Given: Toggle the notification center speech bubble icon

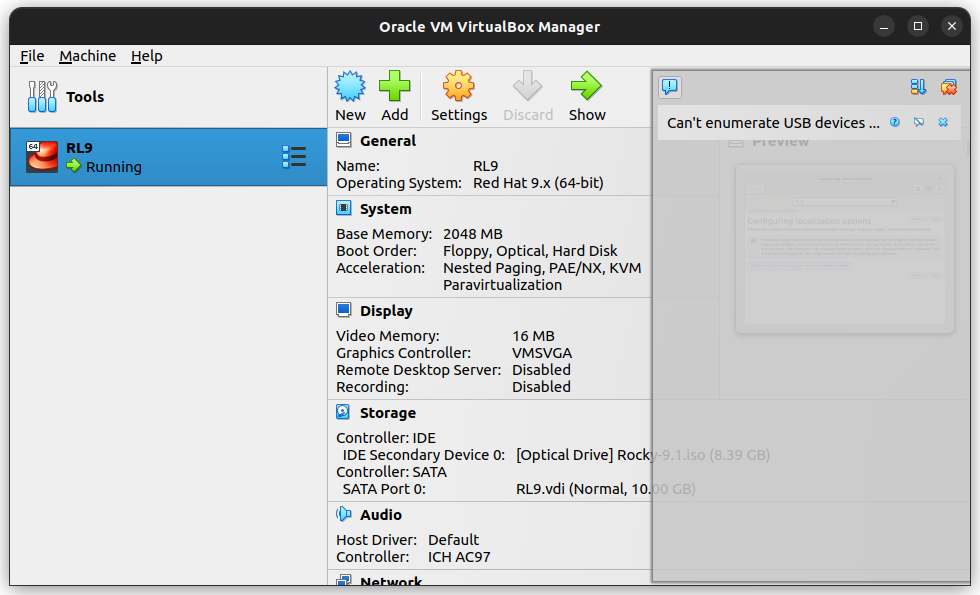Looking at the screenshot, I should (x=669, y=86).
